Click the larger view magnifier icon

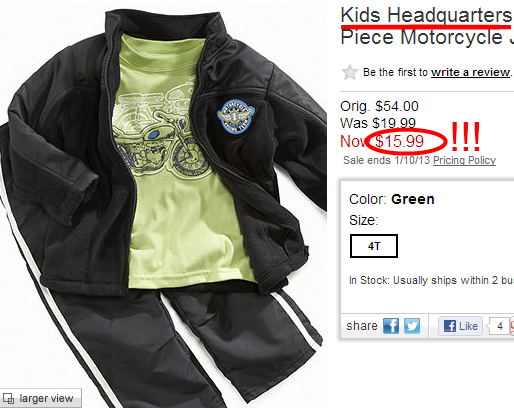8,398
